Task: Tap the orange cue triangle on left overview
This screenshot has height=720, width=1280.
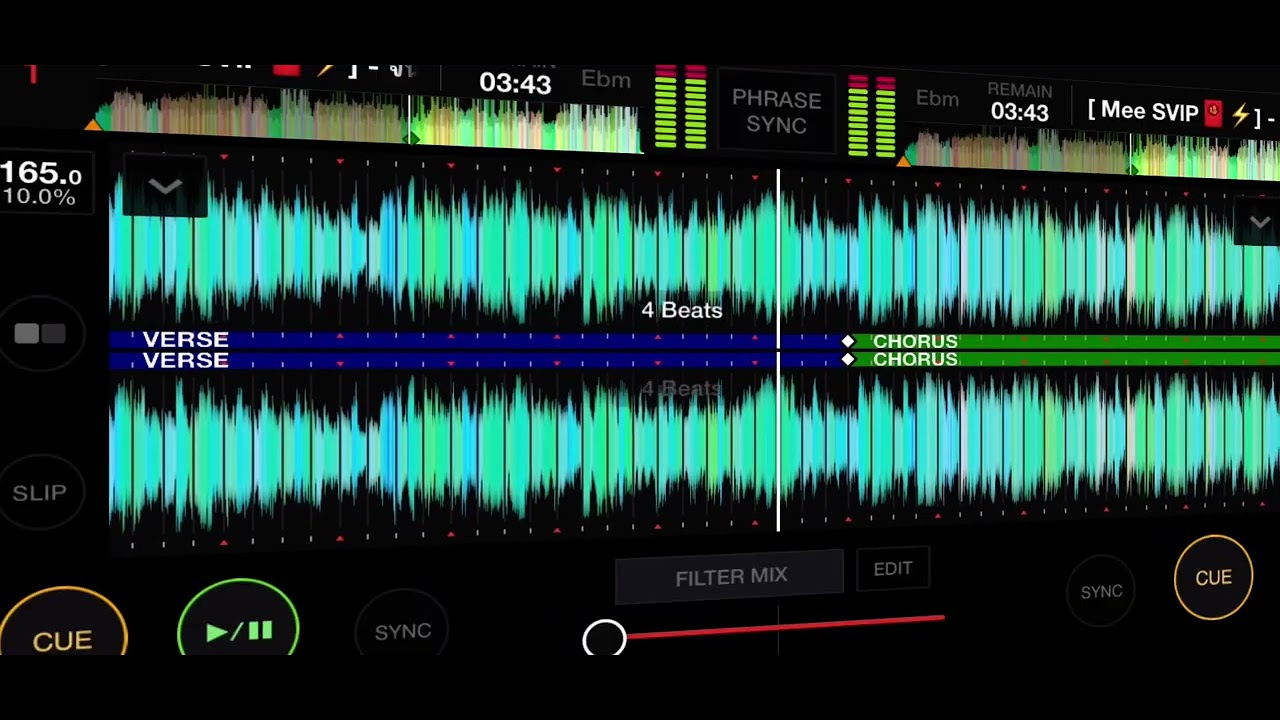Action: (x=93, y=124)
